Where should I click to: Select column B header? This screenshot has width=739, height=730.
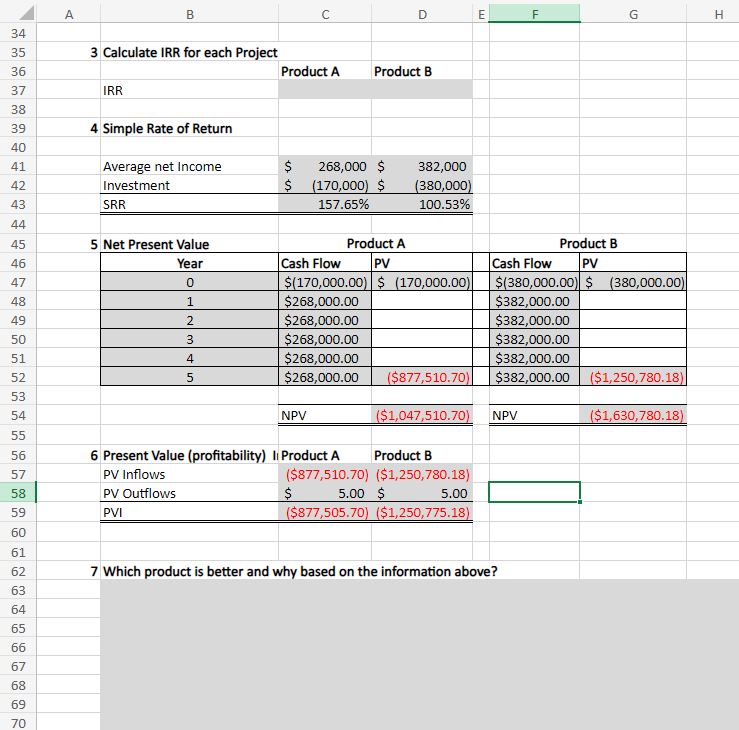coord(189,14)
